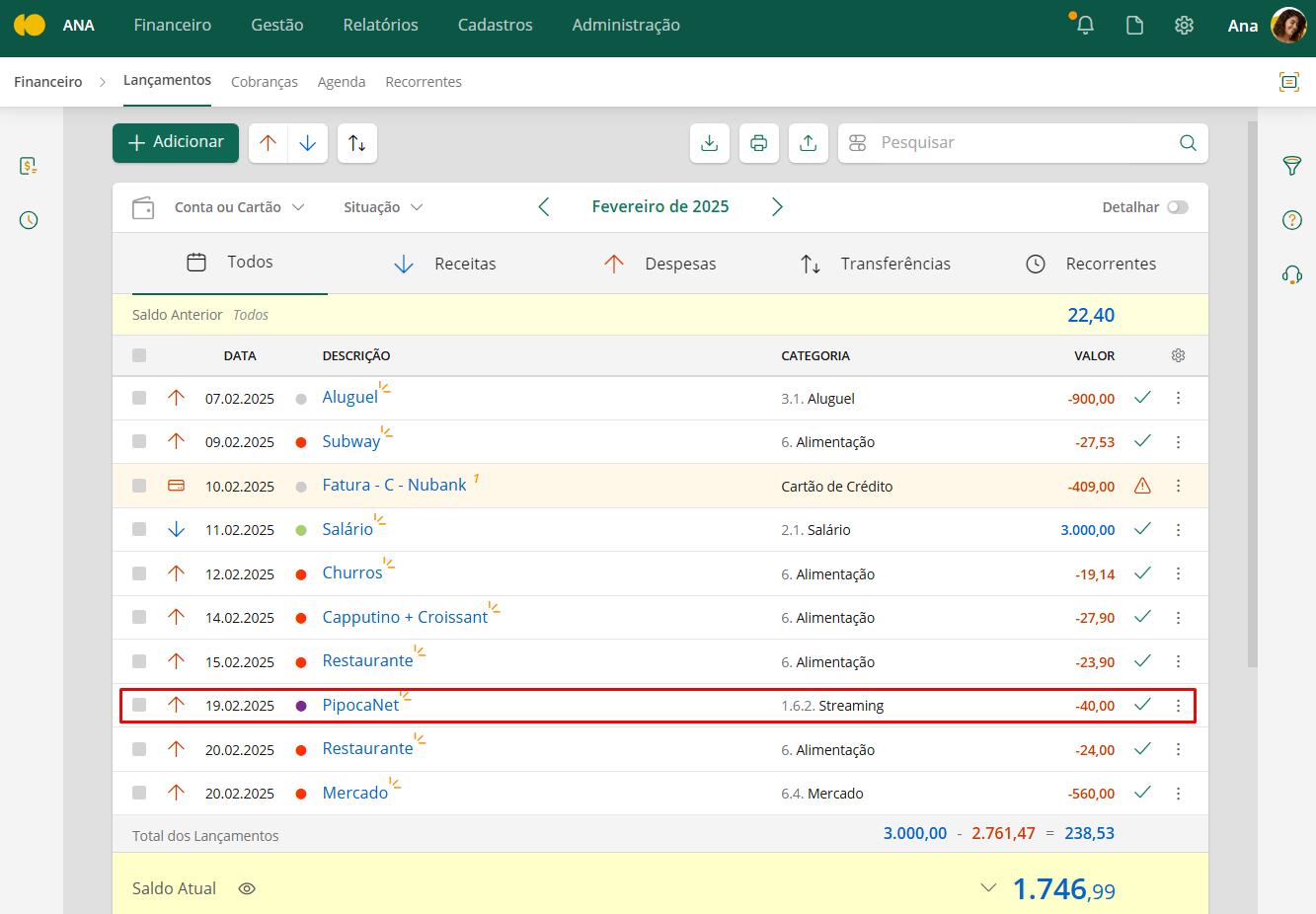The height and width of the screenshot is (914, 1316).
Task: Open the documents page icon in header
Action: [1134, 26]
